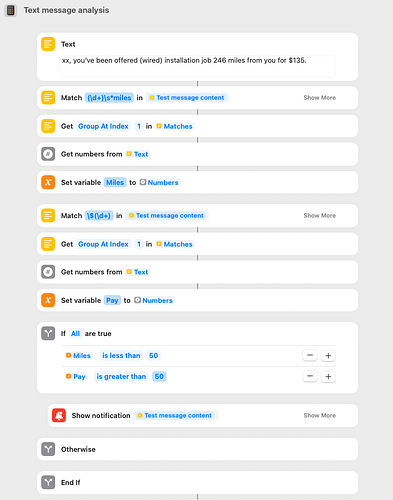Select Matches variable in first Get group
The width and height of the screenshot is (393, 500).
click(x=174, y=126)
